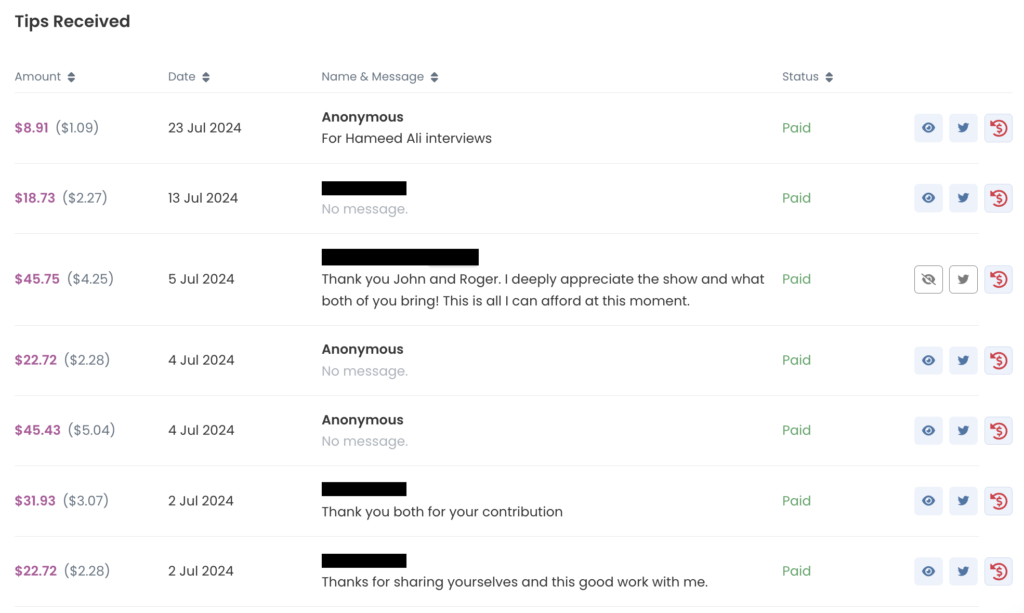Click the $45.75 amount value
This screenshot has height=613, width=1024.
[x=37, y=279]
